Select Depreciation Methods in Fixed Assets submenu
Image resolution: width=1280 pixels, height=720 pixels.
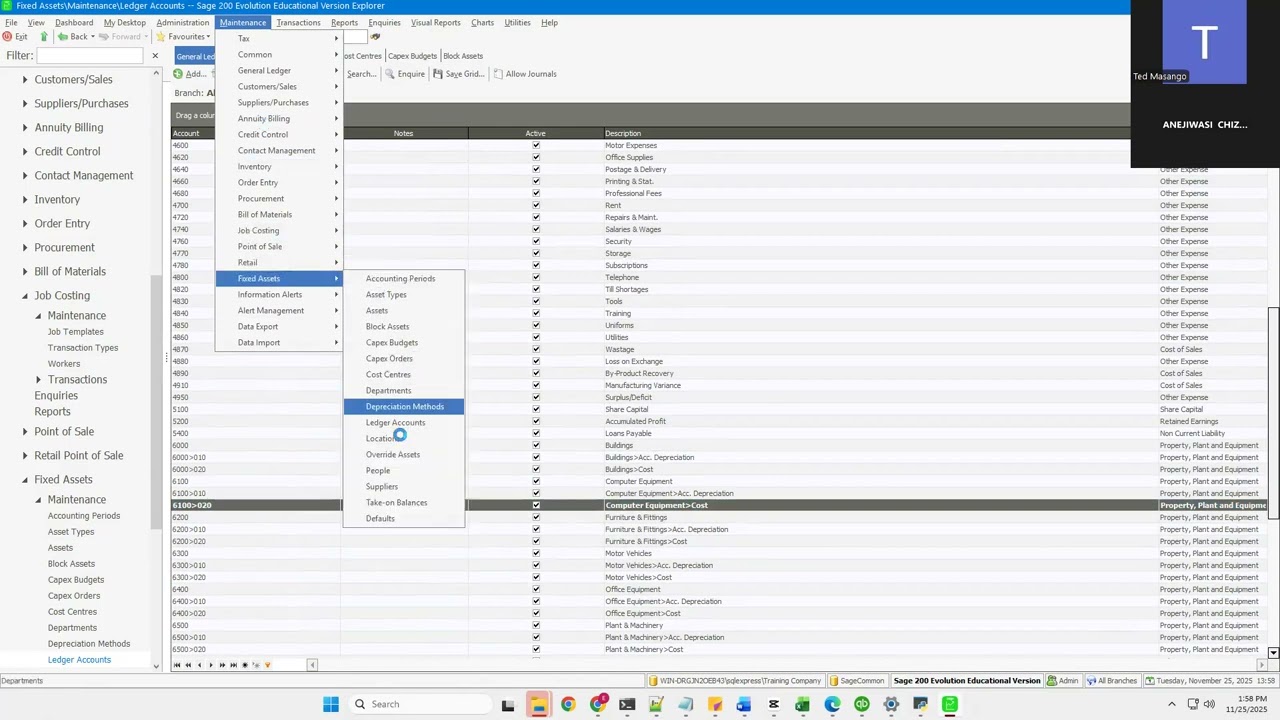404,407
